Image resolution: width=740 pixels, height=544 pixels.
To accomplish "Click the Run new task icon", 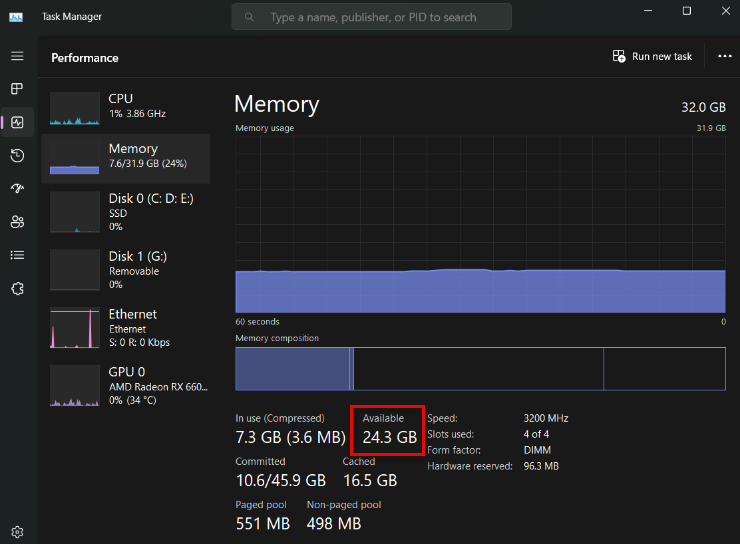I will coord(619,56).
